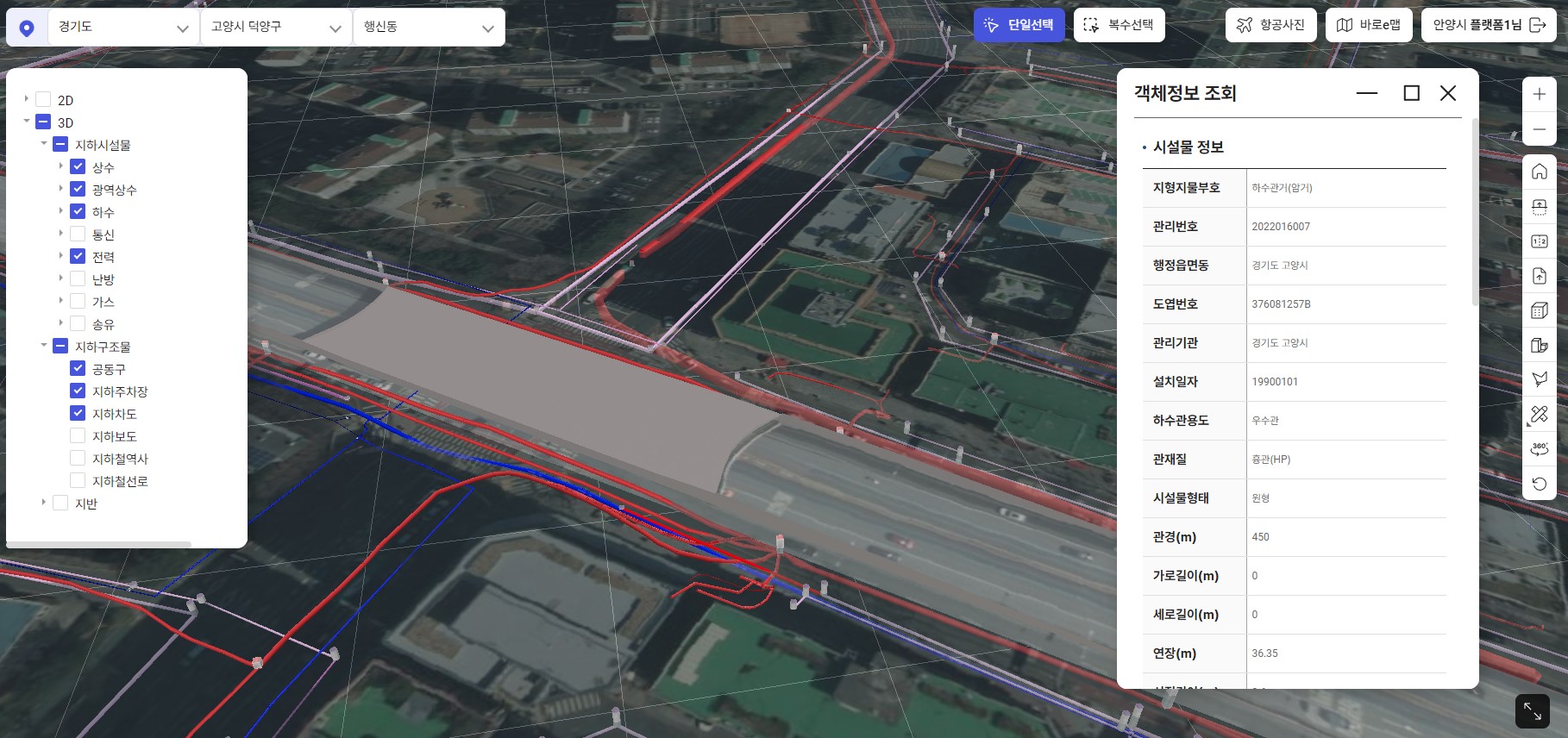Select the 단일선택 mode
The height and width of the screenshot is (738, 1568).
1019,25
